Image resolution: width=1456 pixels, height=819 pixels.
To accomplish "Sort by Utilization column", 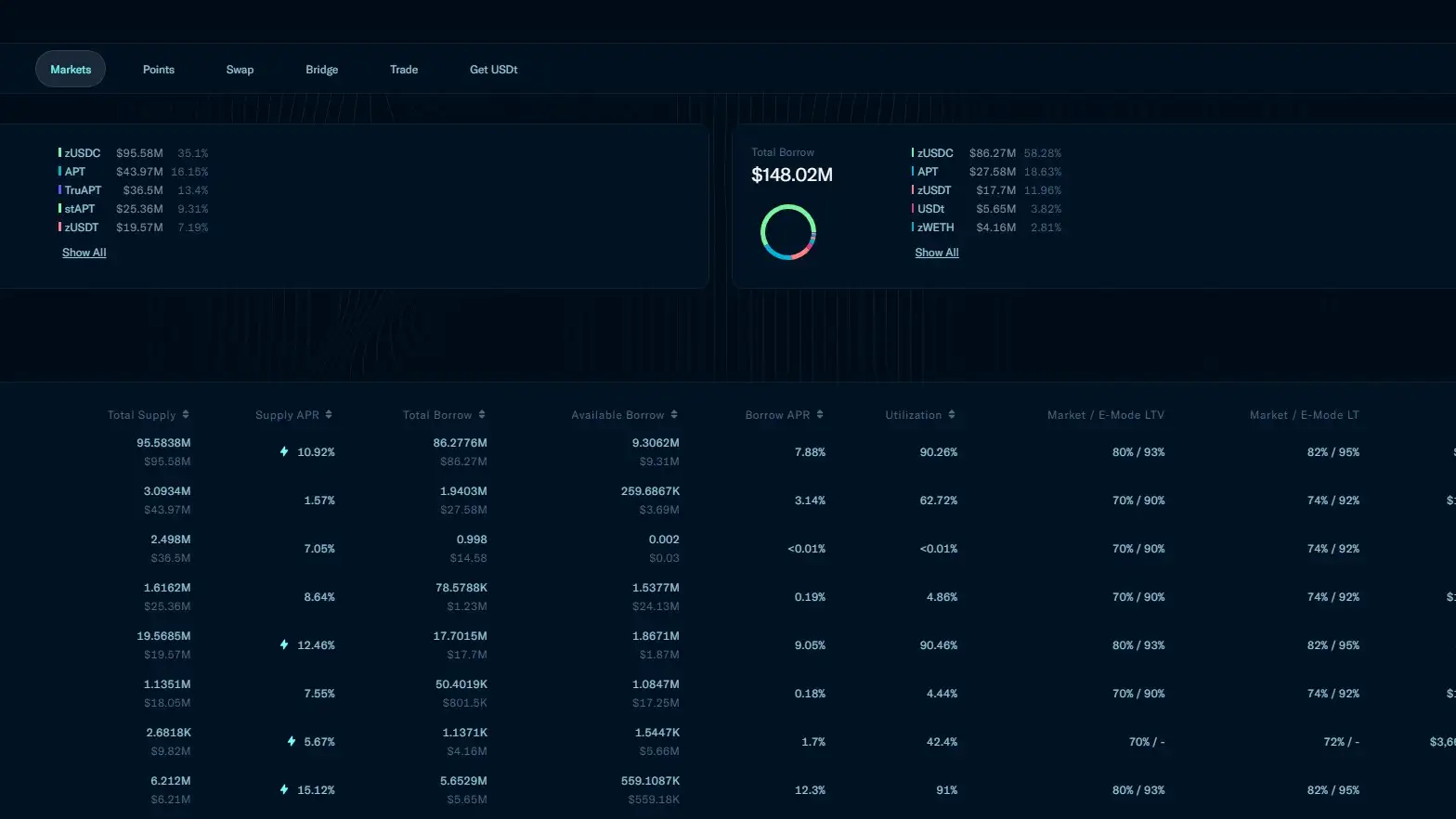I will pyautogui.click(x=952, y=415).
